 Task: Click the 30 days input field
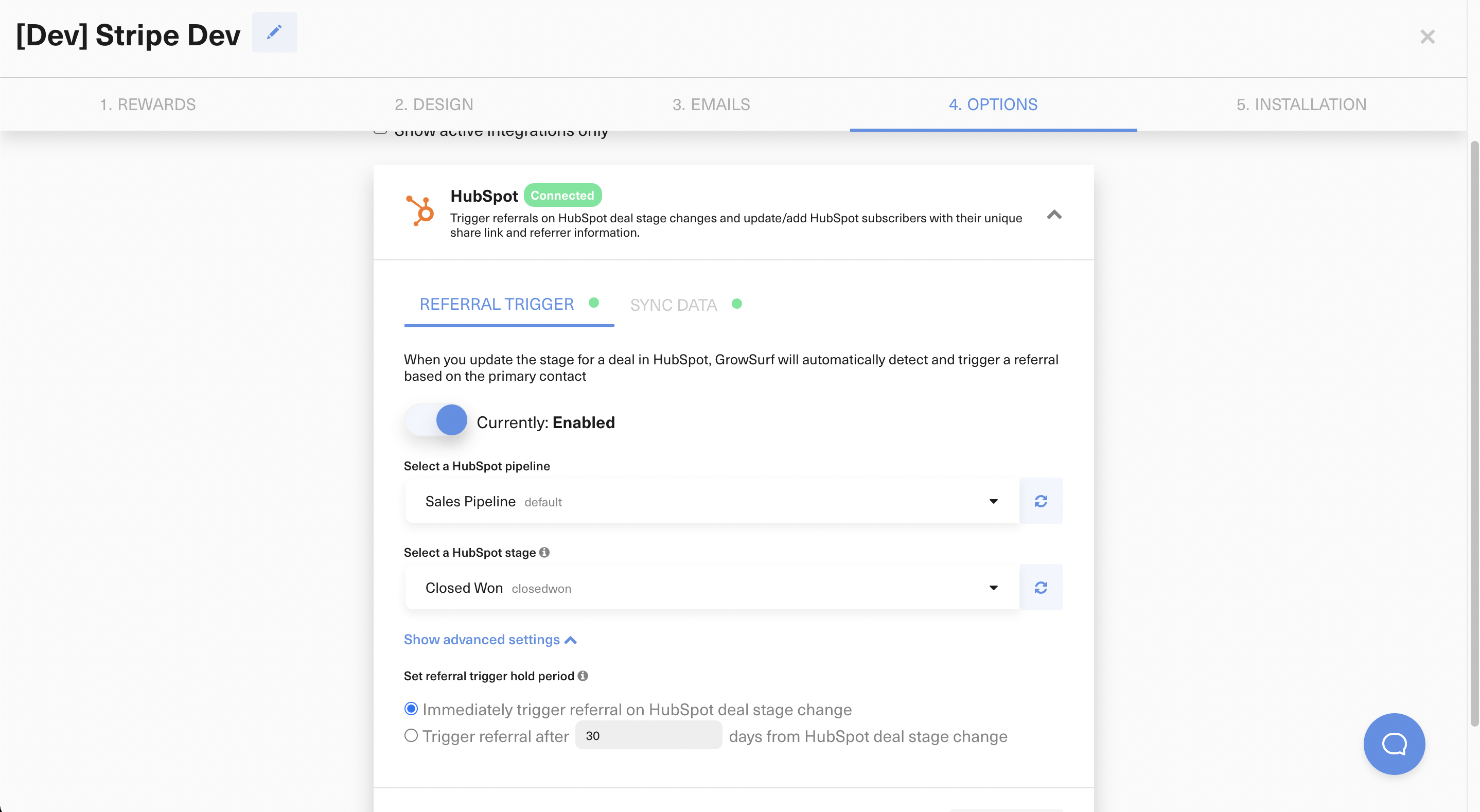click(648, 735)
